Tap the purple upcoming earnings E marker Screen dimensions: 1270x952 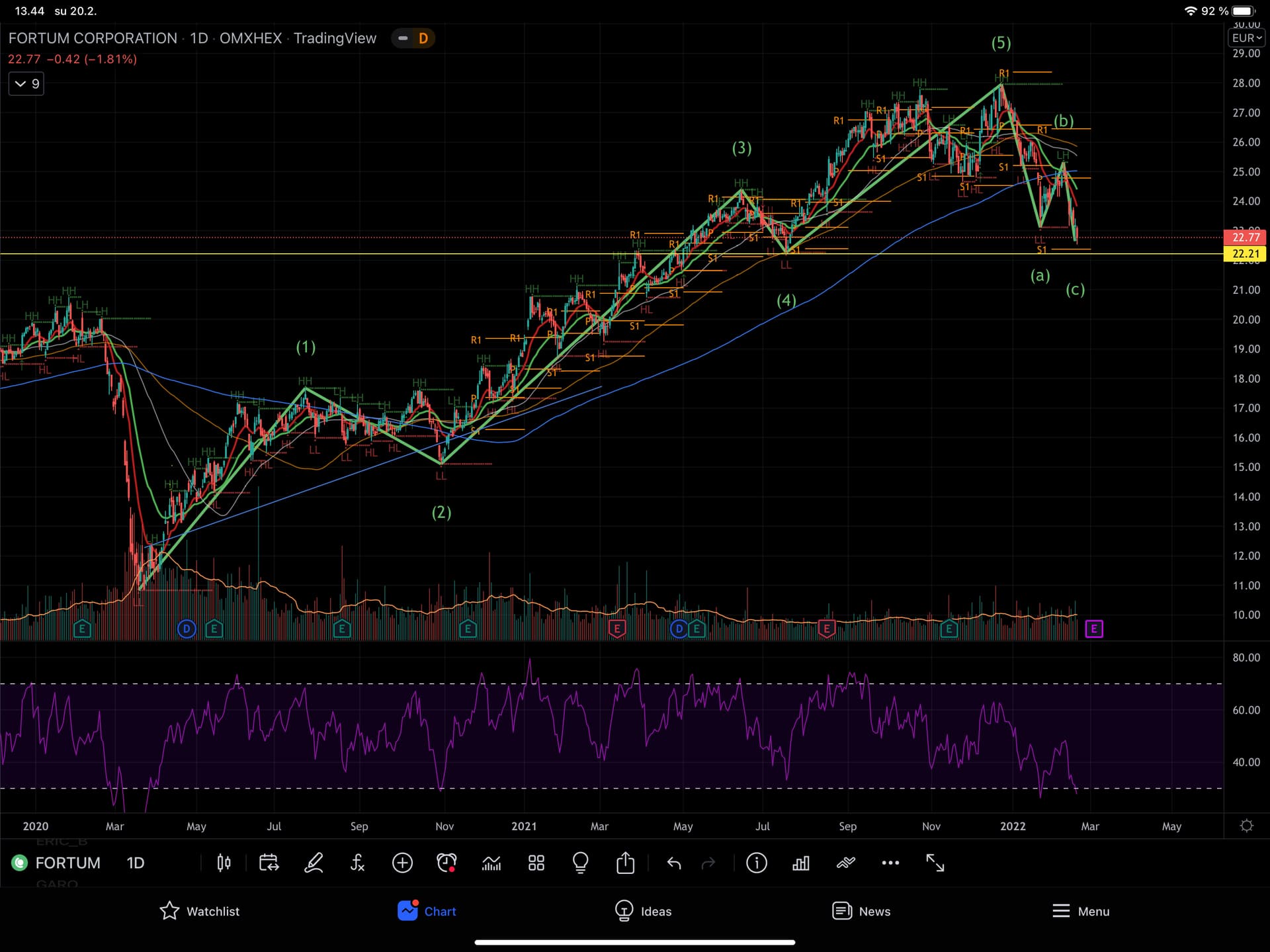(x=1094, y=628)
